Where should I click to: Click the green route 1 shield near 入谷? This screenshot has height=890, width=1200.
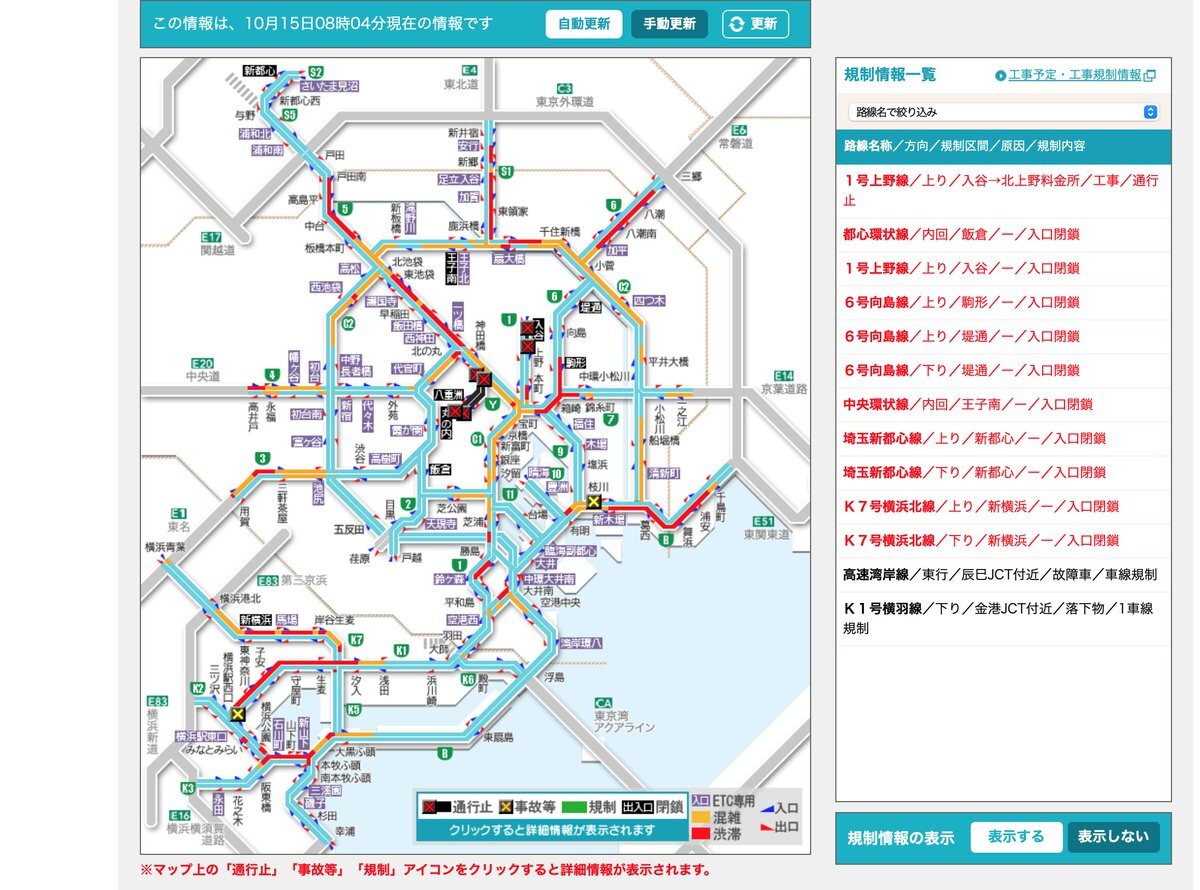(510, 320)
